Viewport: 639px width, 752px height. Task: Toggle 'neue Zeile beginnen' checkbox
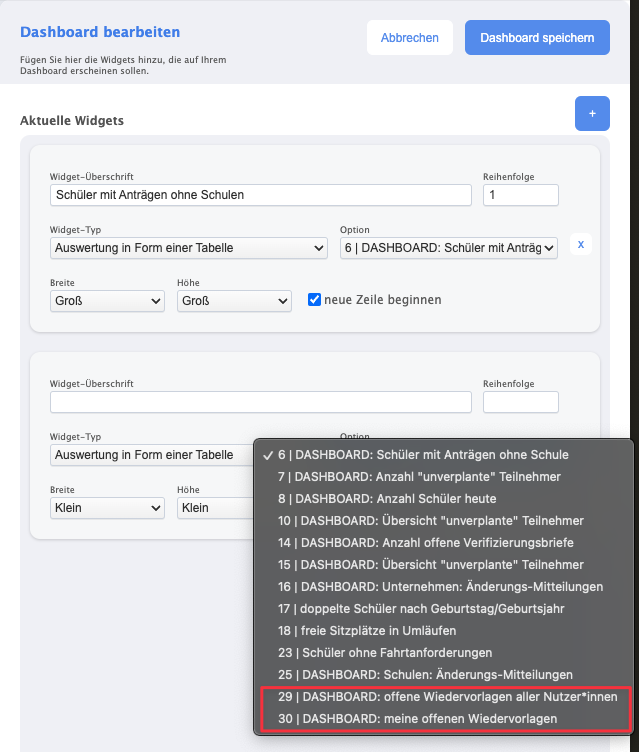pos(314,300)
